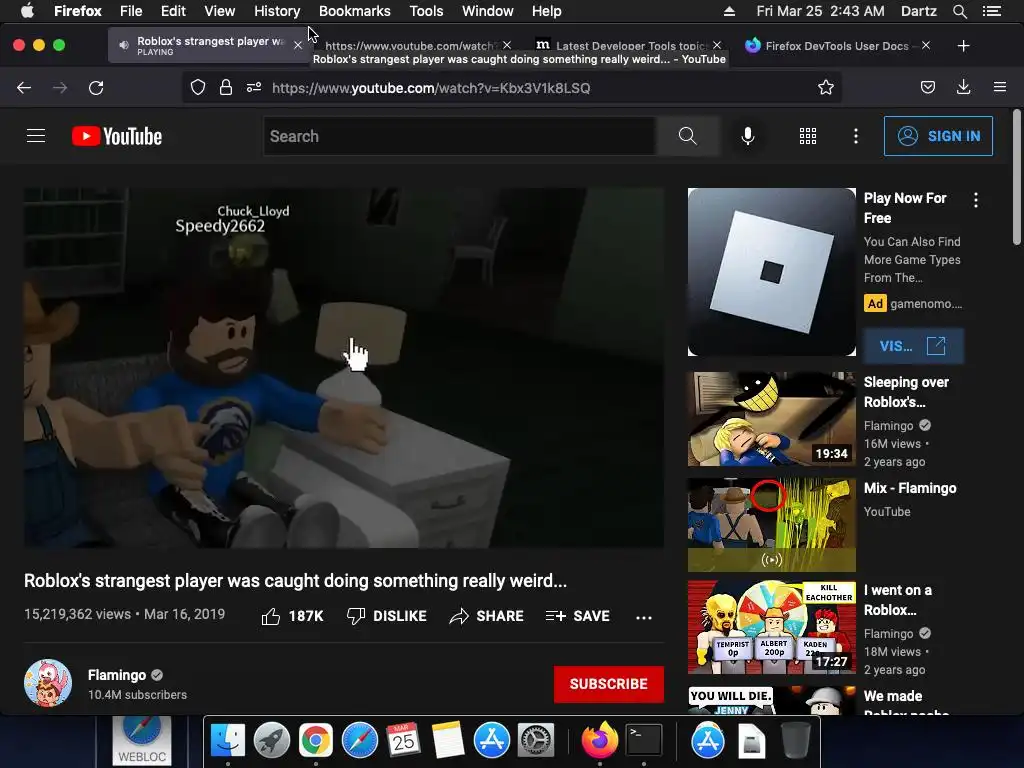The height and width of the screenshot is (768, 1024).
Task: Focus the YouTube search field
Action: 460,136
